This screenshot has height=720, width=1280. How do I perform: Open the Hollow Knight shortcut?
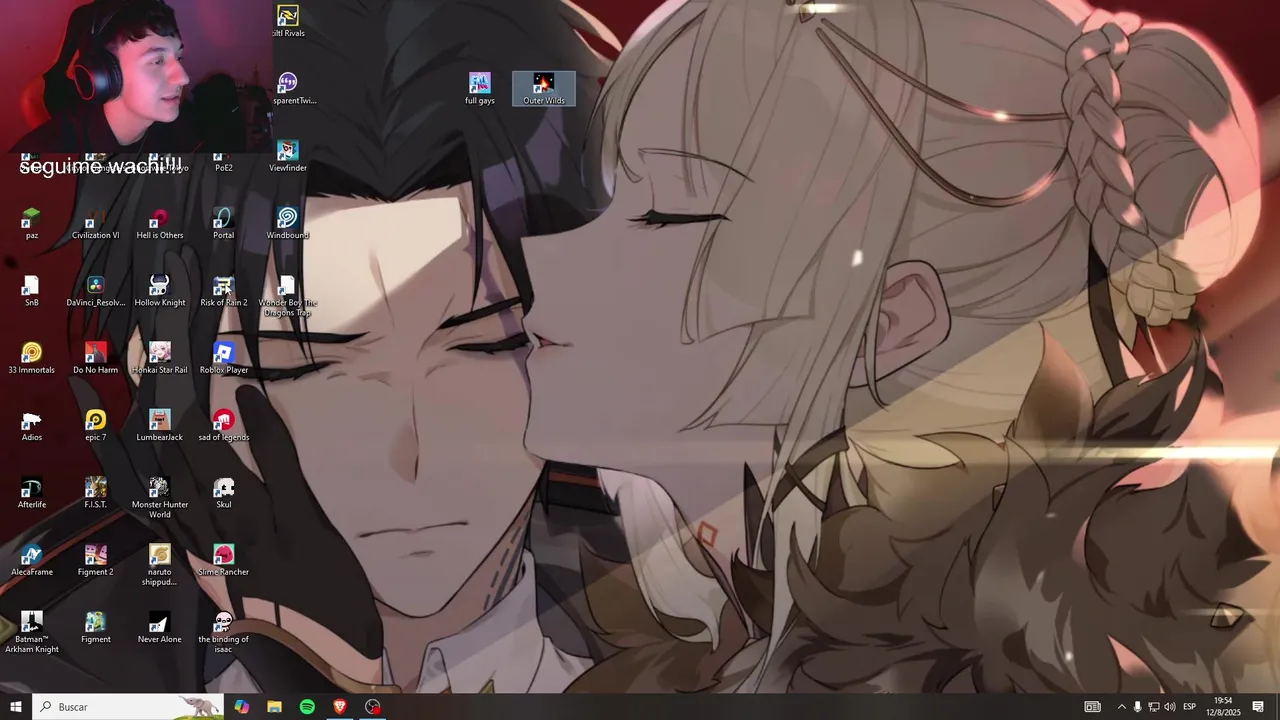point(160,291)
